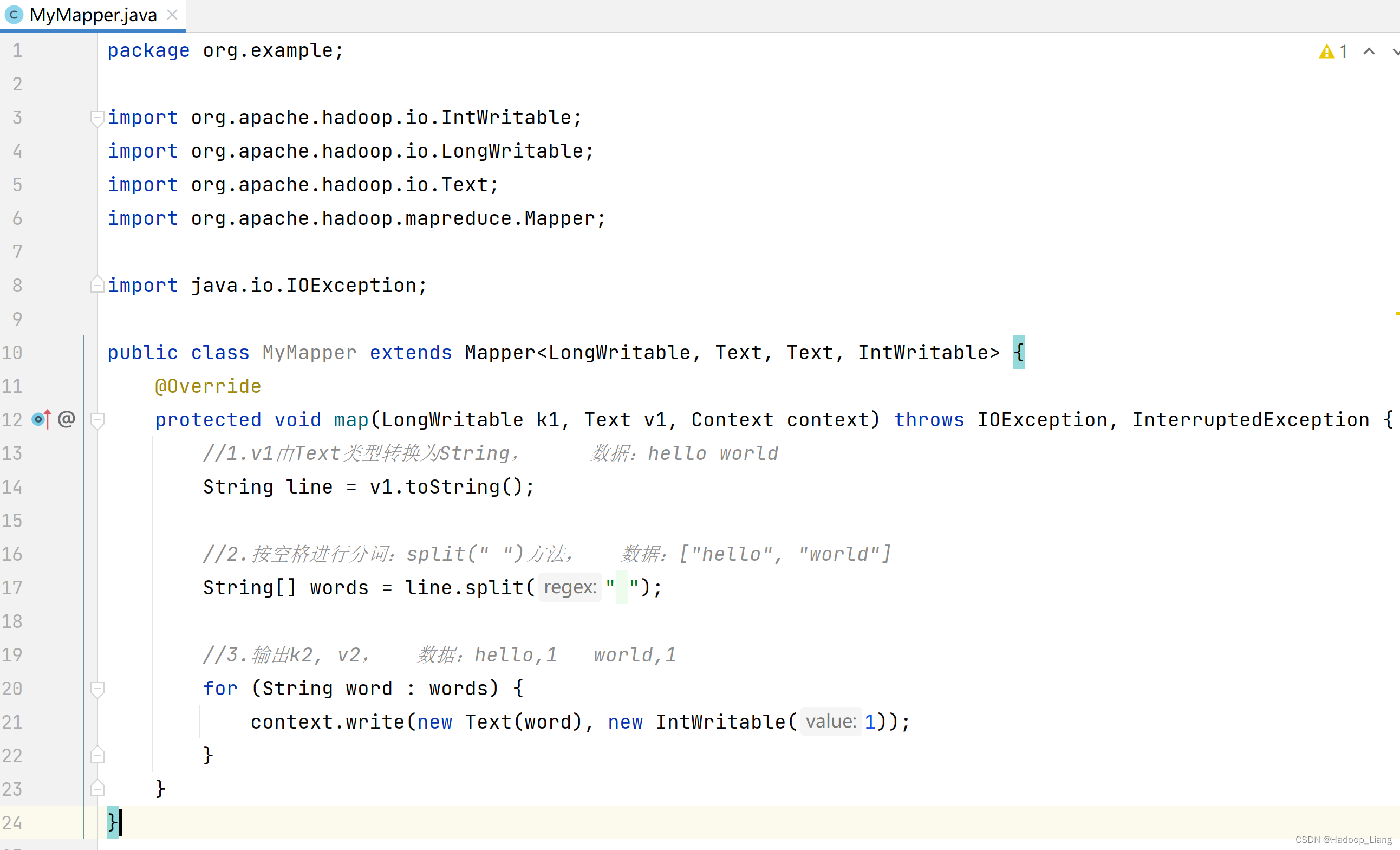Viewport: 1400px width, 850px height.
Task: Click line number 17 in gutter
Action: coord(12,587)
